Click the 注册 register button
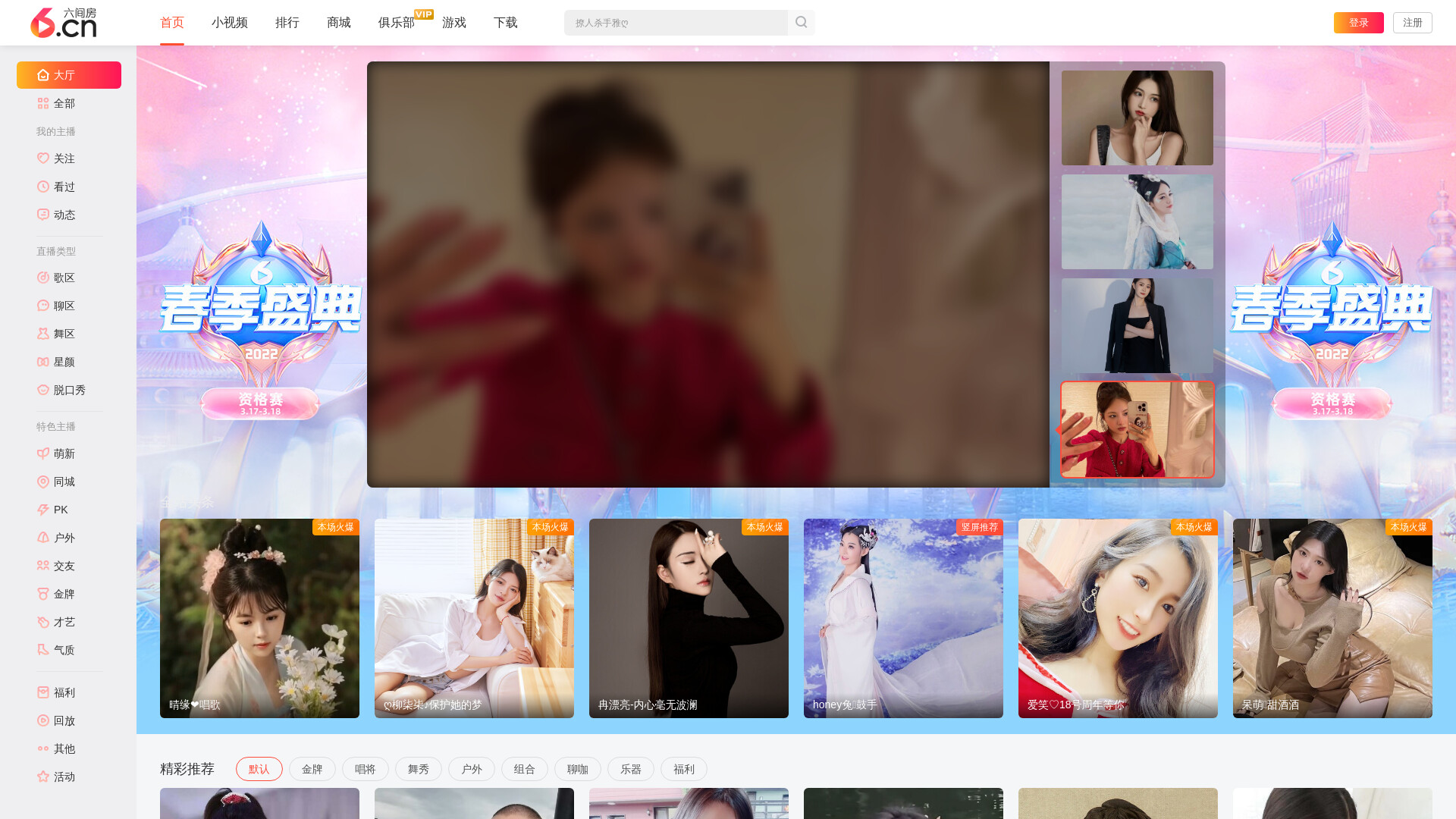1456x819 pixels. point(1413,23)
